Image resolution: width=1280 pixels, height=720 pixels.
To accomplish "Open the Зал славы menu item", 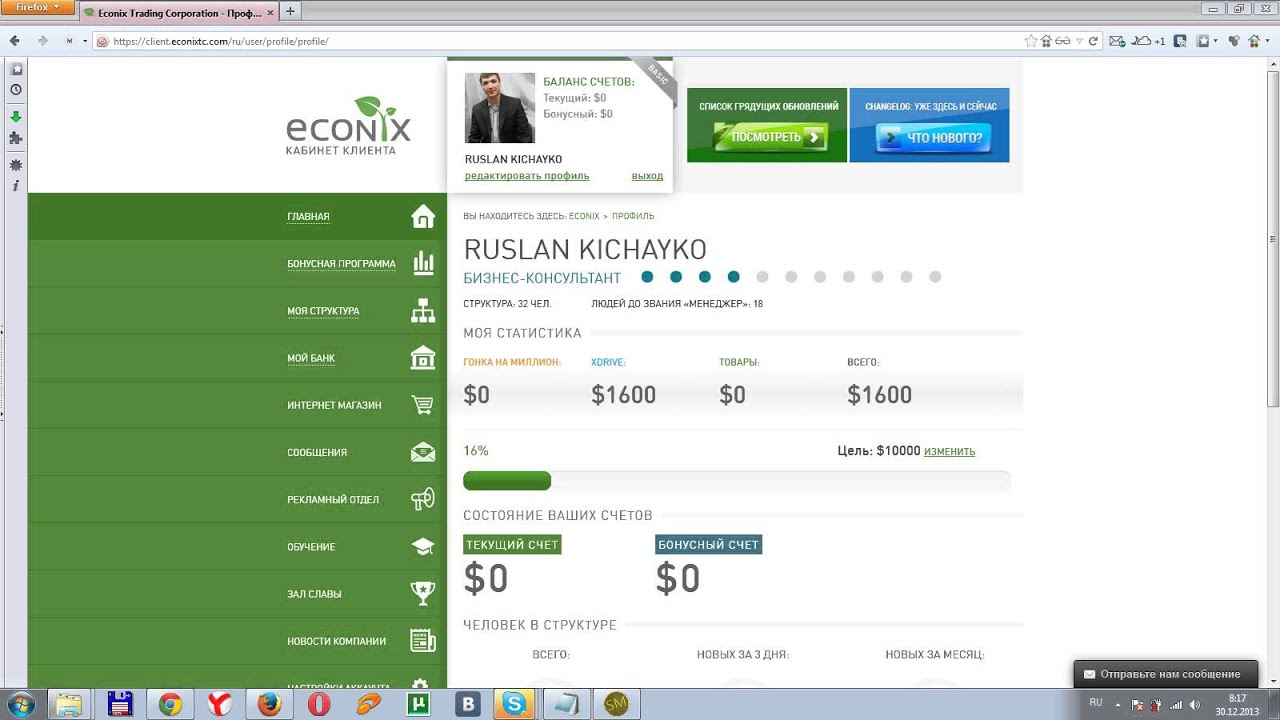I will (314, 594).
